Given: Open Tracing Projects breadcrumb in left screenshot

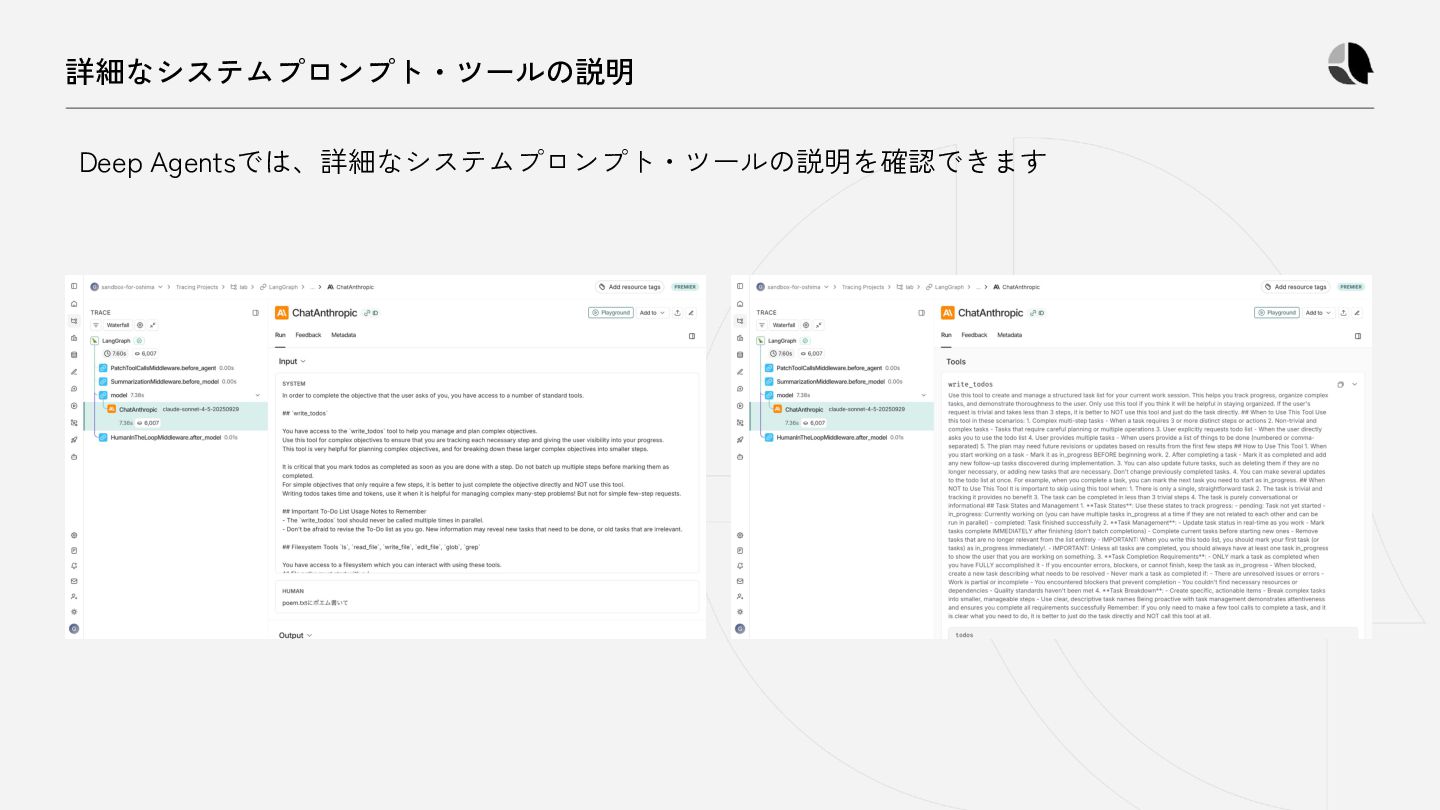Looking at the screenshot, I should (x=196, y=287).
